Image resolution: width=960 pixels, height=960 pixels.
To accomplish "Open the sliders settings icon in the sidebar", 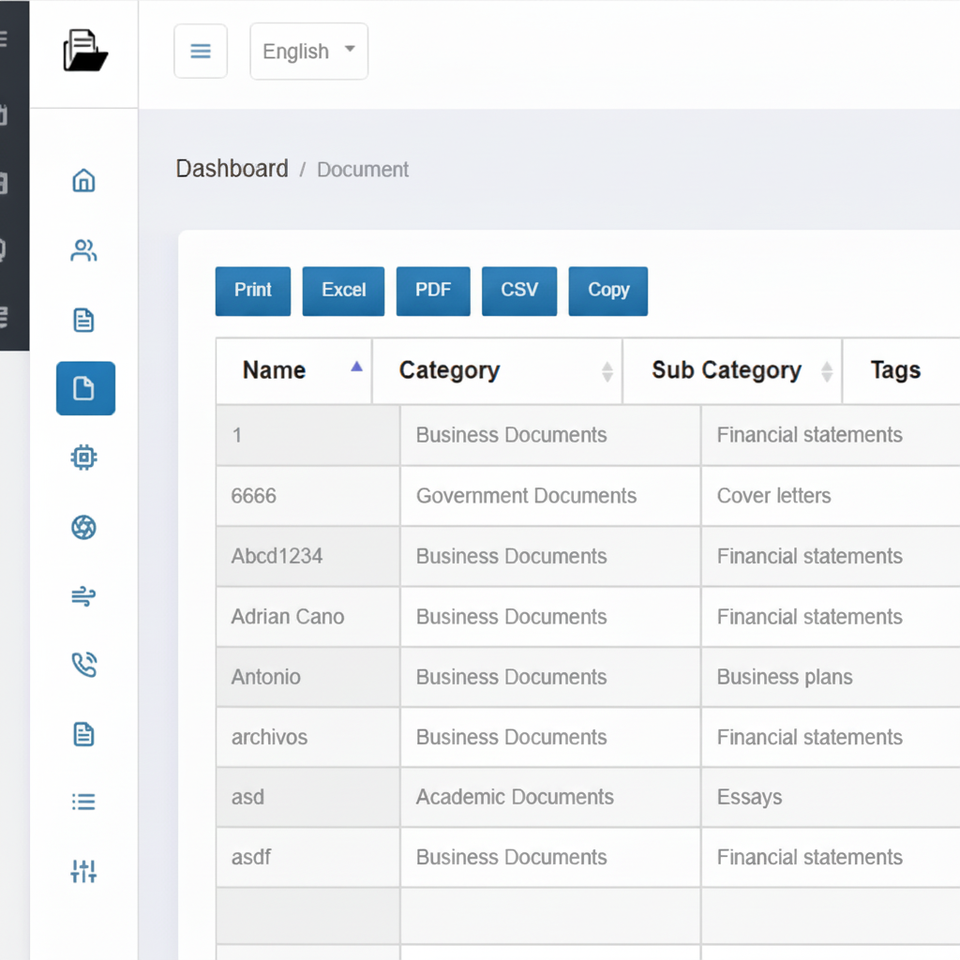I will click(84, 871).
